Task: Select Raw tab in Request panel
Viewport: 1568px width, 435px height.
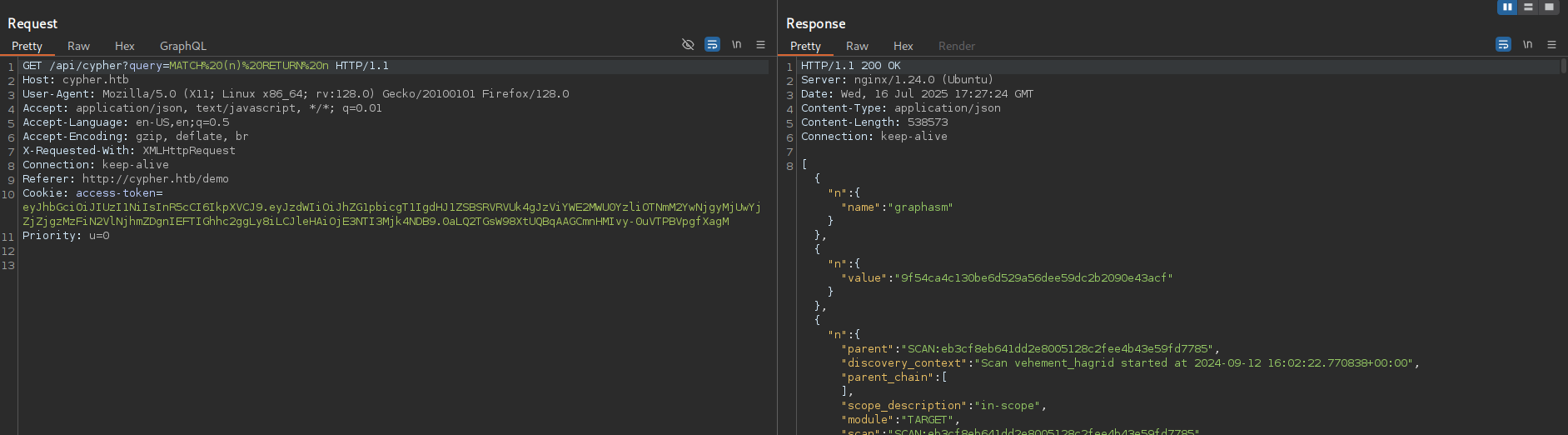Action: click(x=78, y=46)
